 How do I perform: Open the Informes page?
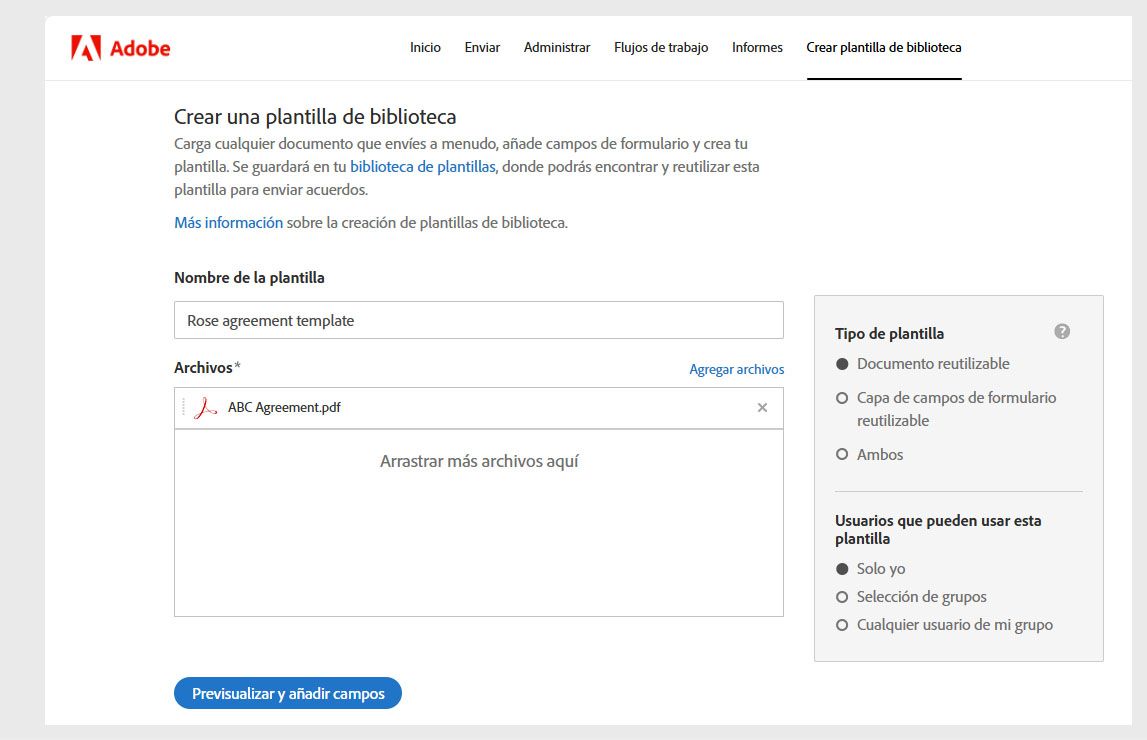(757, 47)
